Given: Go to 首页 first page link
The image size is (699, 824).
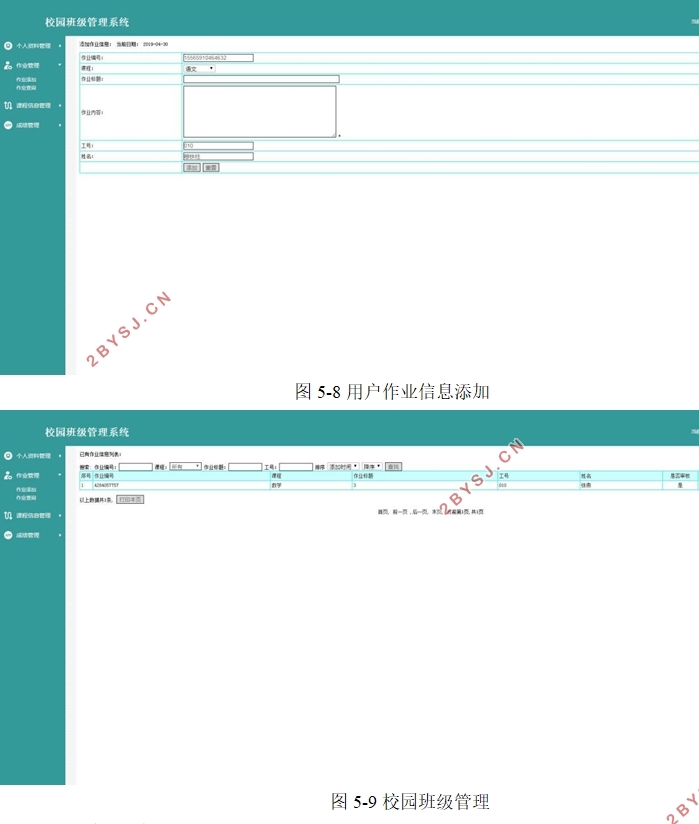Looking at the screenshot, I should [x=383, y=511].
